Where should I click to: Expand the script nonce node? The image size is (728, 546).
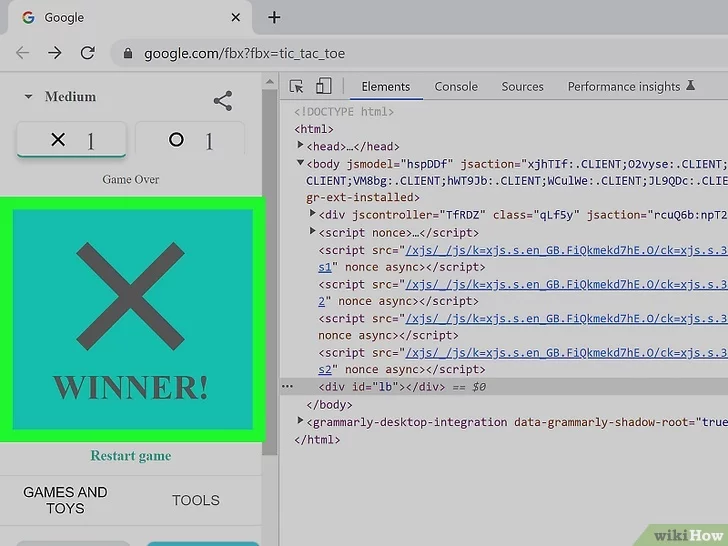pos(312,231)
